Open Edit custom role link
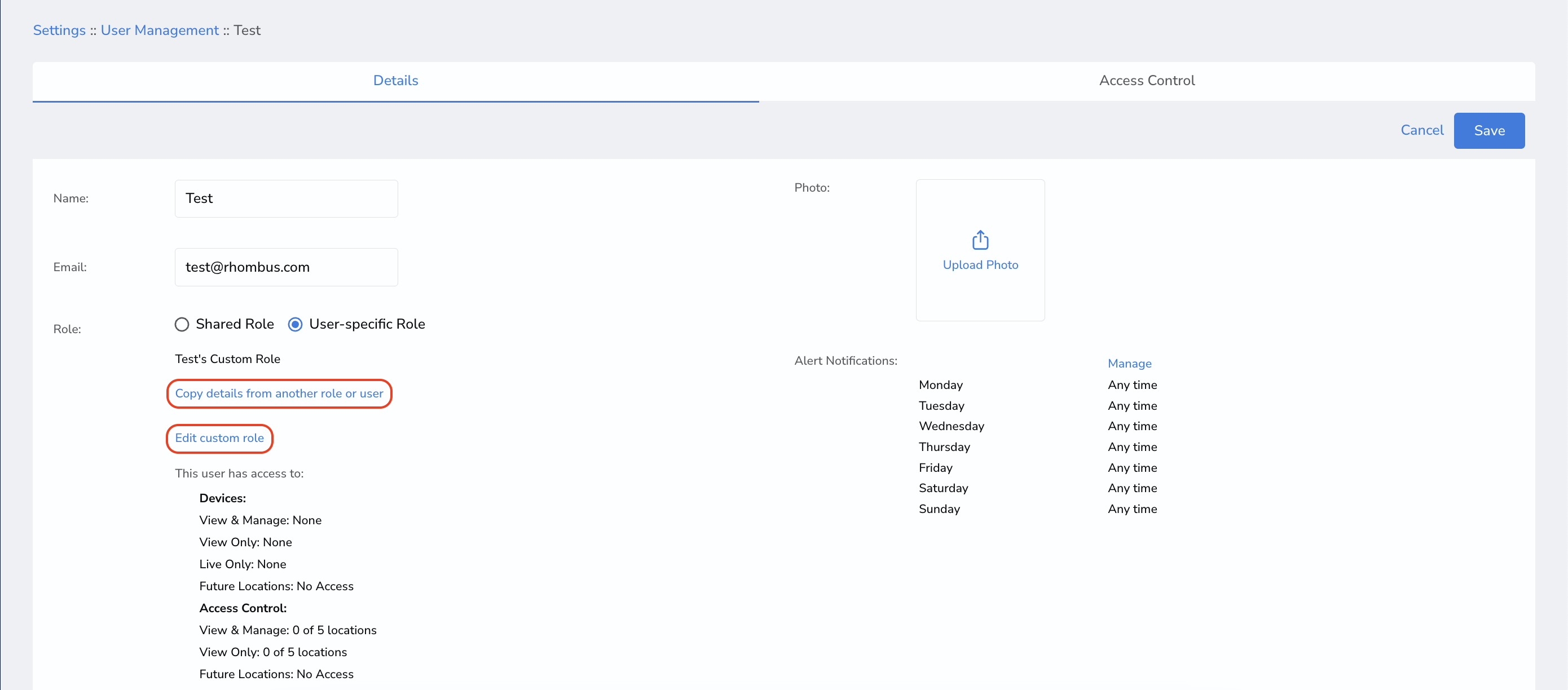 220,438
